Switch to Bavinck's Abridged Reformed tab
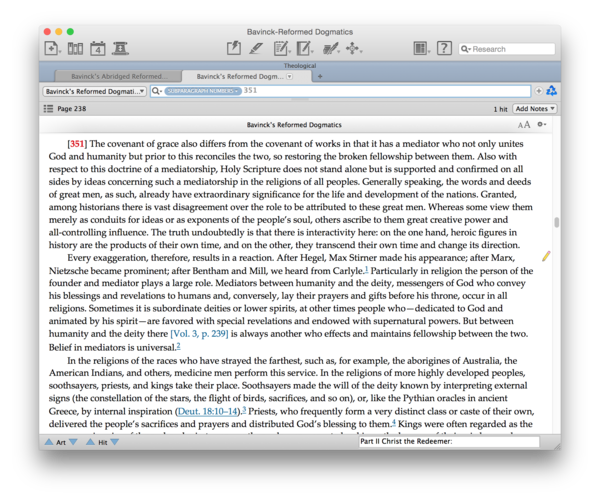Viewport: 600px width, 503px height. tap(119, 77)
